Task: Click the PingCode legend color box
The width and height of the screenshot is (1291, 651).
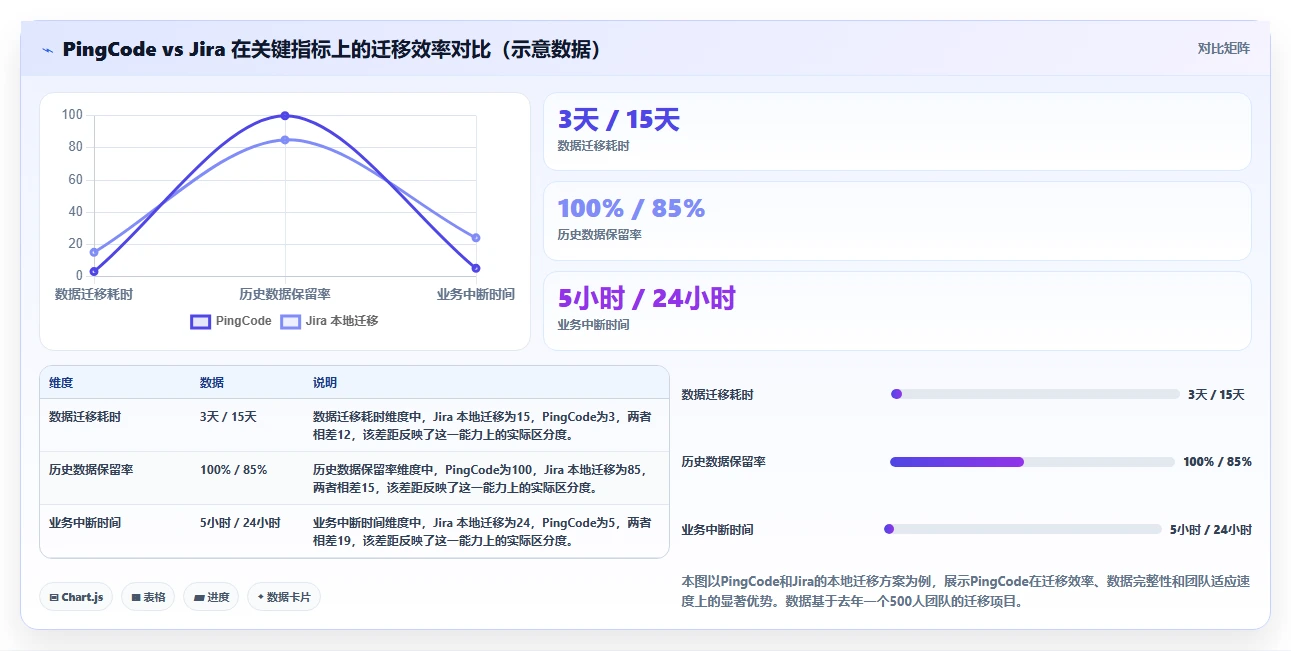Action: click(x=200, y=322)
